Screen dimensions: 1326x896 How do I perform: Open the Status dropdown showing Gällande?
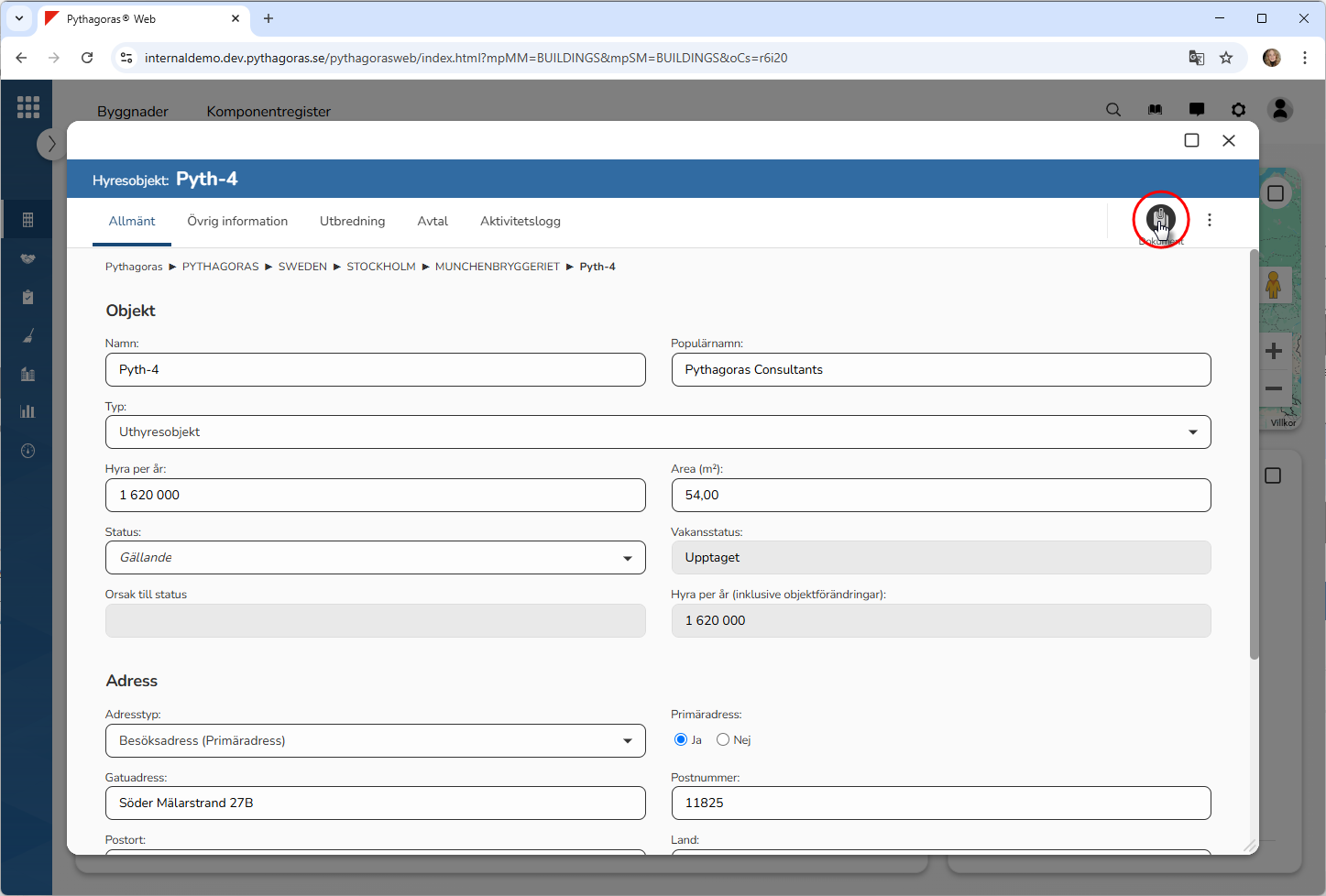pyautogui.click(x=375, y=558)
